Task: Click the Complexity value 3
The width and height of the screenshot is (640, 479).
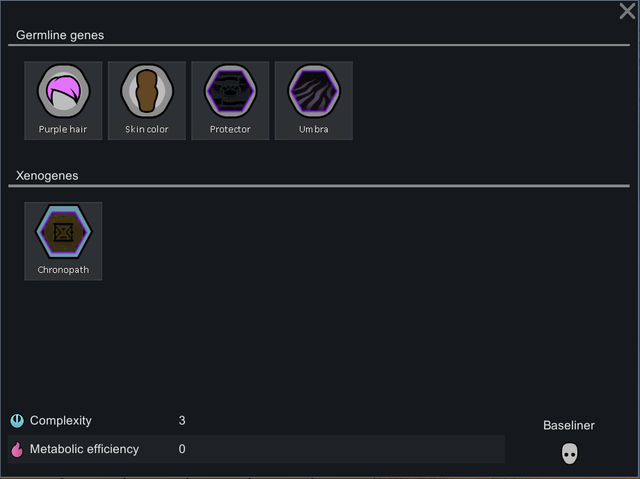Action: [182, 421]
